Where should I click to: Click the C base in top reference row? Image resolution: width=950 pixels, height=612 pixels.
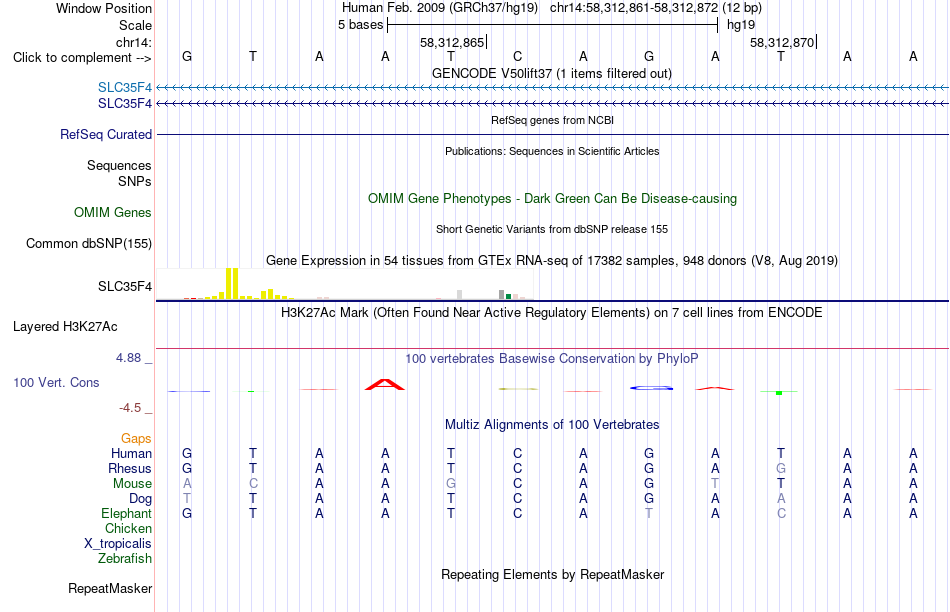pos(517,56)
